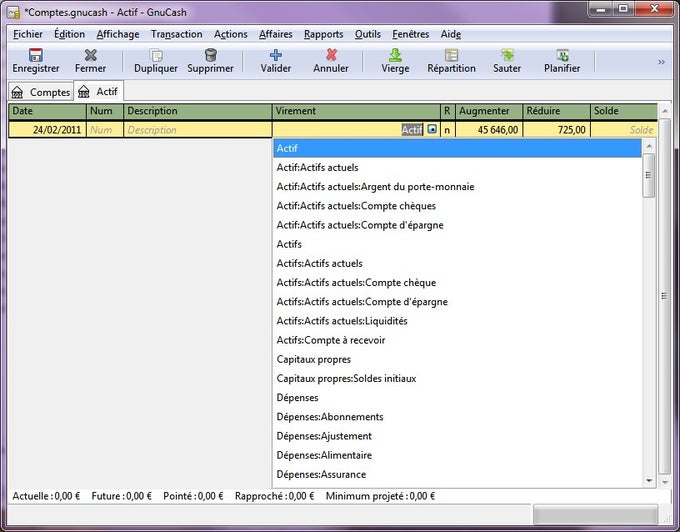Select the Dépenses entry
680x532 pixels.
[x=458, y=398]
